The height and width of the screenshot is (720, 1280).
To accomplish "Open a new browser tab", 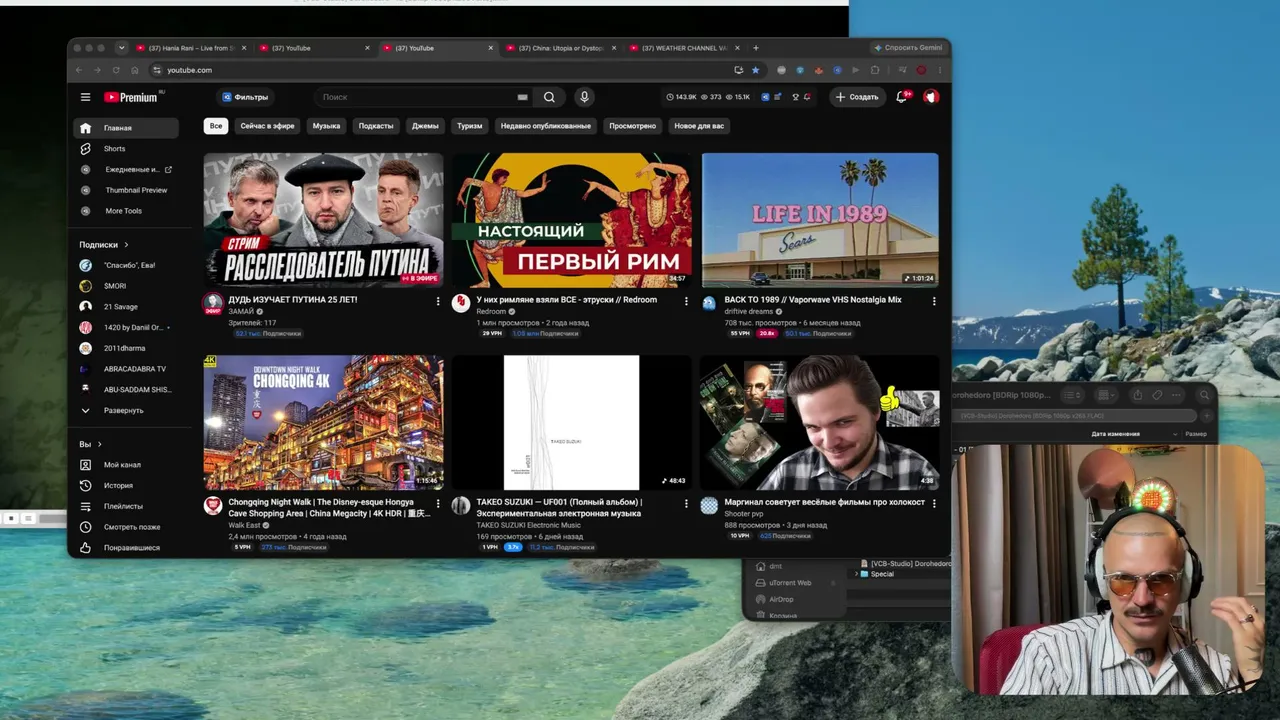I will coord(755,48).
